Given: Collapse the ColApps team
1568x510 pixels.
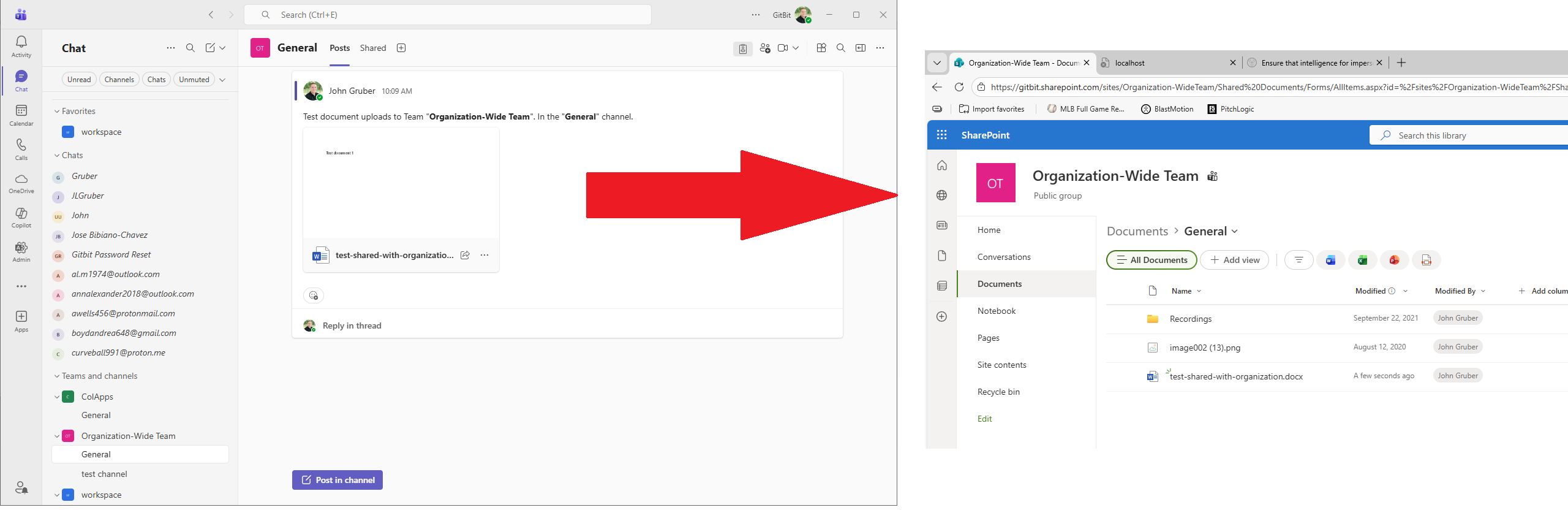Looking at the screenshot, I should [57, 397].
